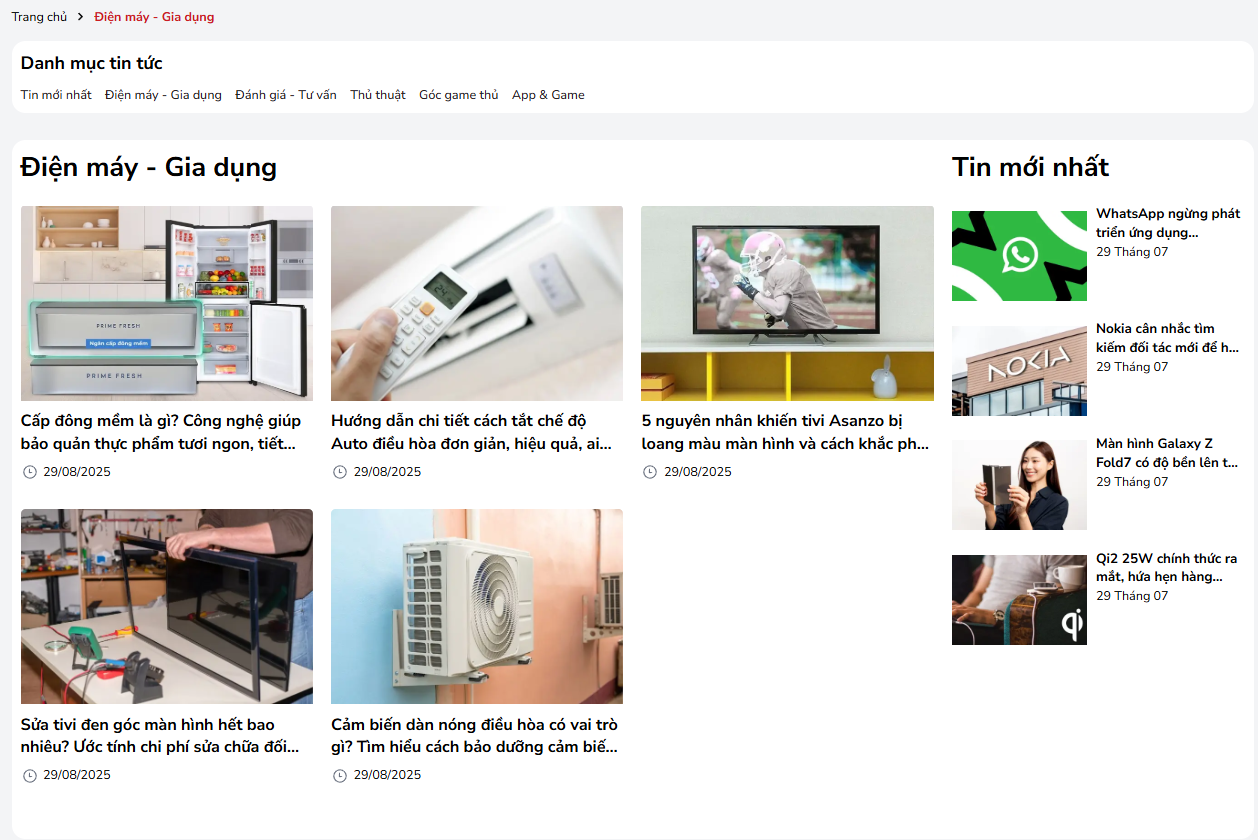Select Điện máy - Gia dụng category tab
The image size is (1258, 840).
tap(163, 95)
